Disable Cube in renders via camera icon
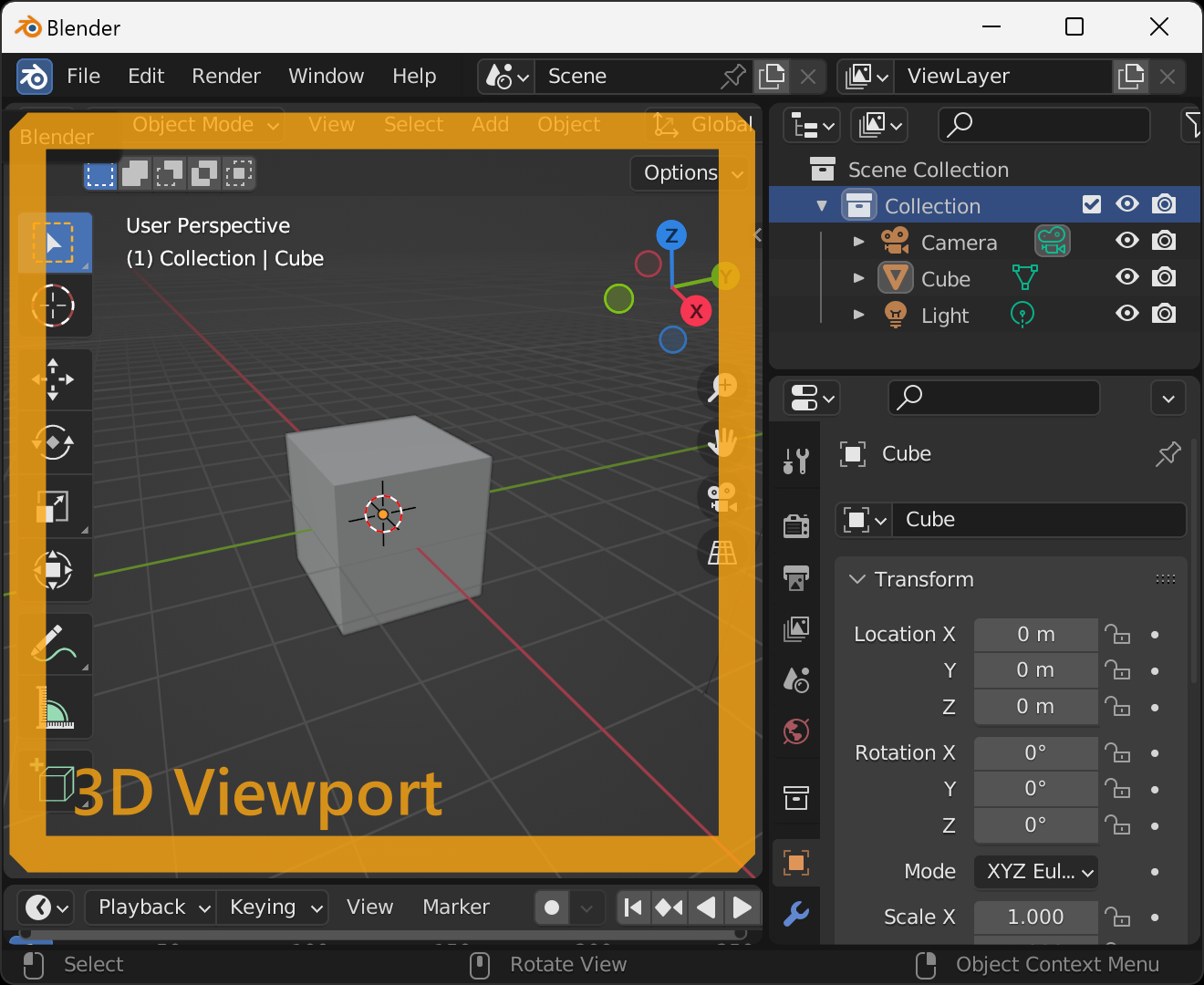The image size is (1204, 985). coord(1164,277)
